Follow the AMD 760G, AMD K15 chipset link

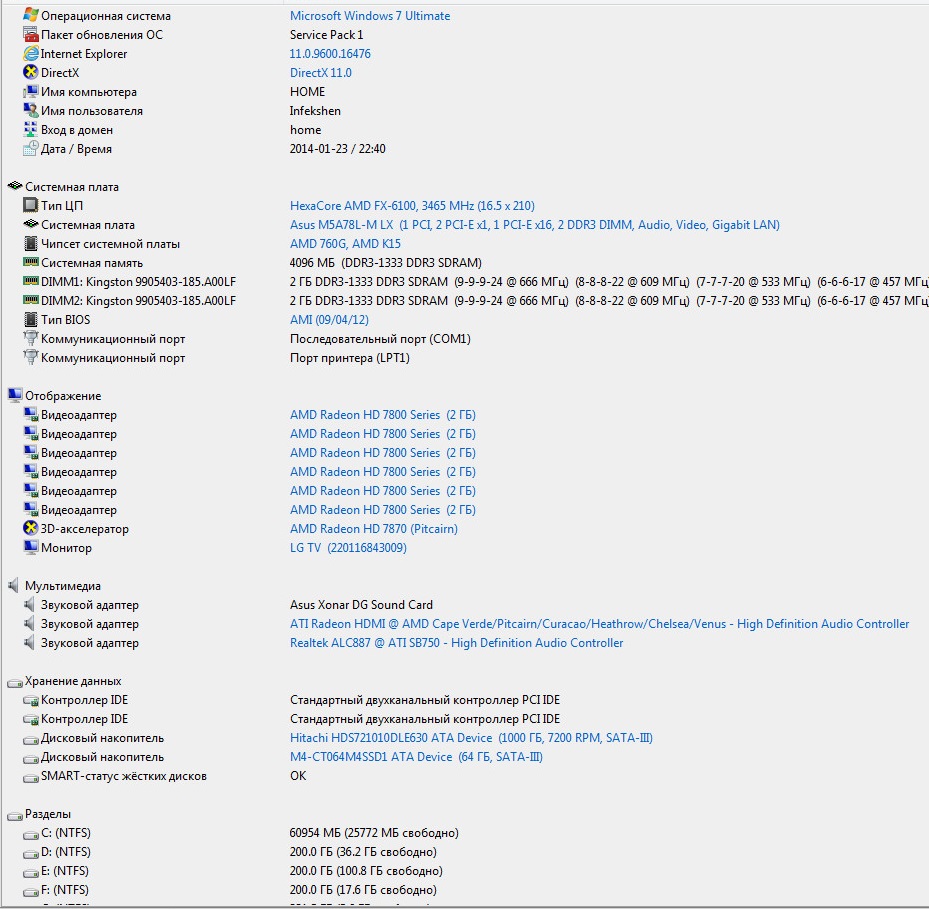coord(345,244)
